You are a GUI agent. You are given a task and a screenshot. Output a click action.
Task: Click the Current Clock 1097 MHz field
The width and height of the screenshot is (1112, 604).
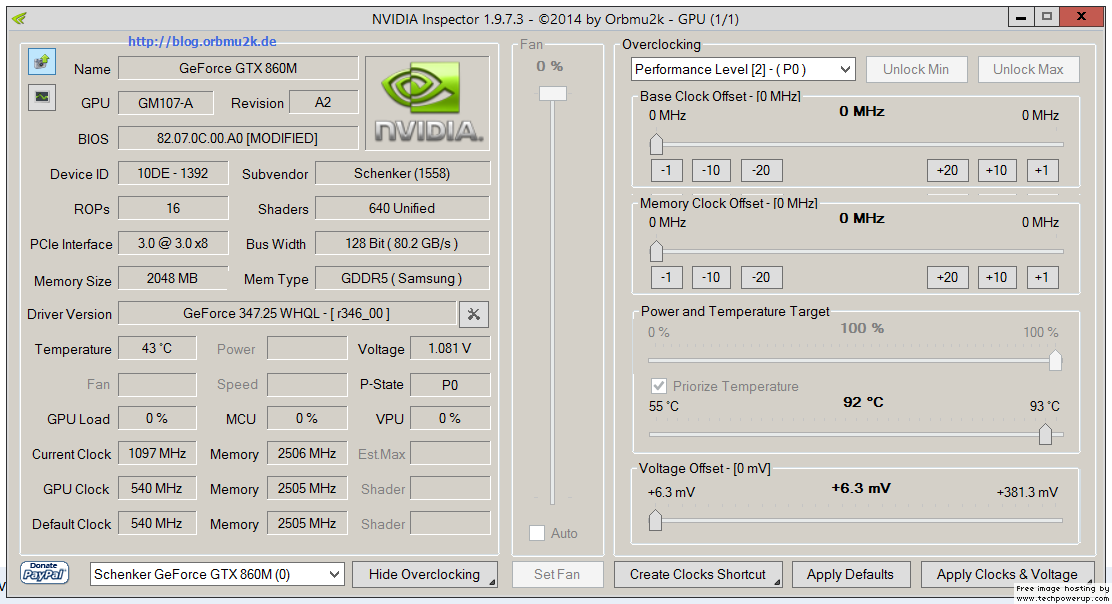tap(157, 453)
